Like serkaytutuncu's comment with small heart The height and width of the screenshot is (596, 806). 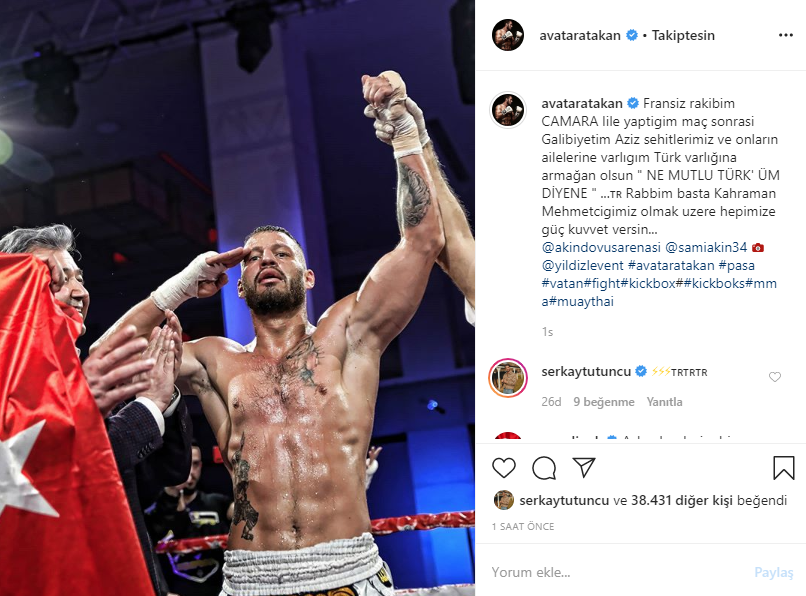[775, 377]
